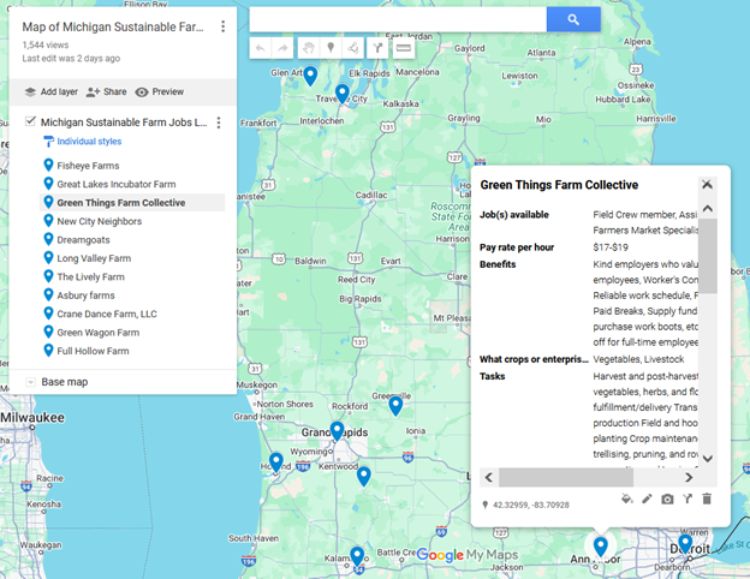Click Directions to here icon in info window
This screenshot has width=750, height=579.
click(x=687, y=499)
